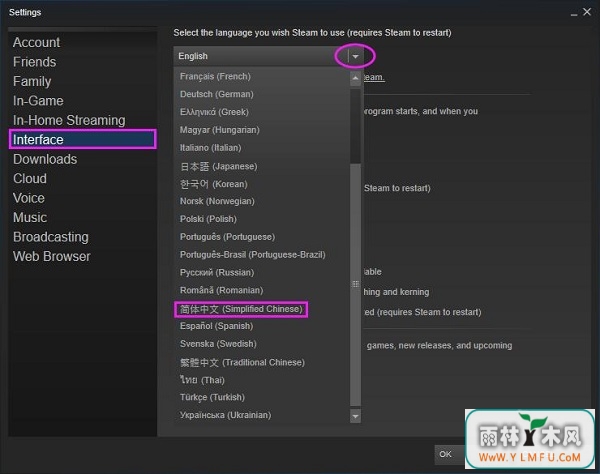Click the language list scrollbar thumb
Image resolution: width=600 pixels, height=474 pixels.
click(355, 284)
